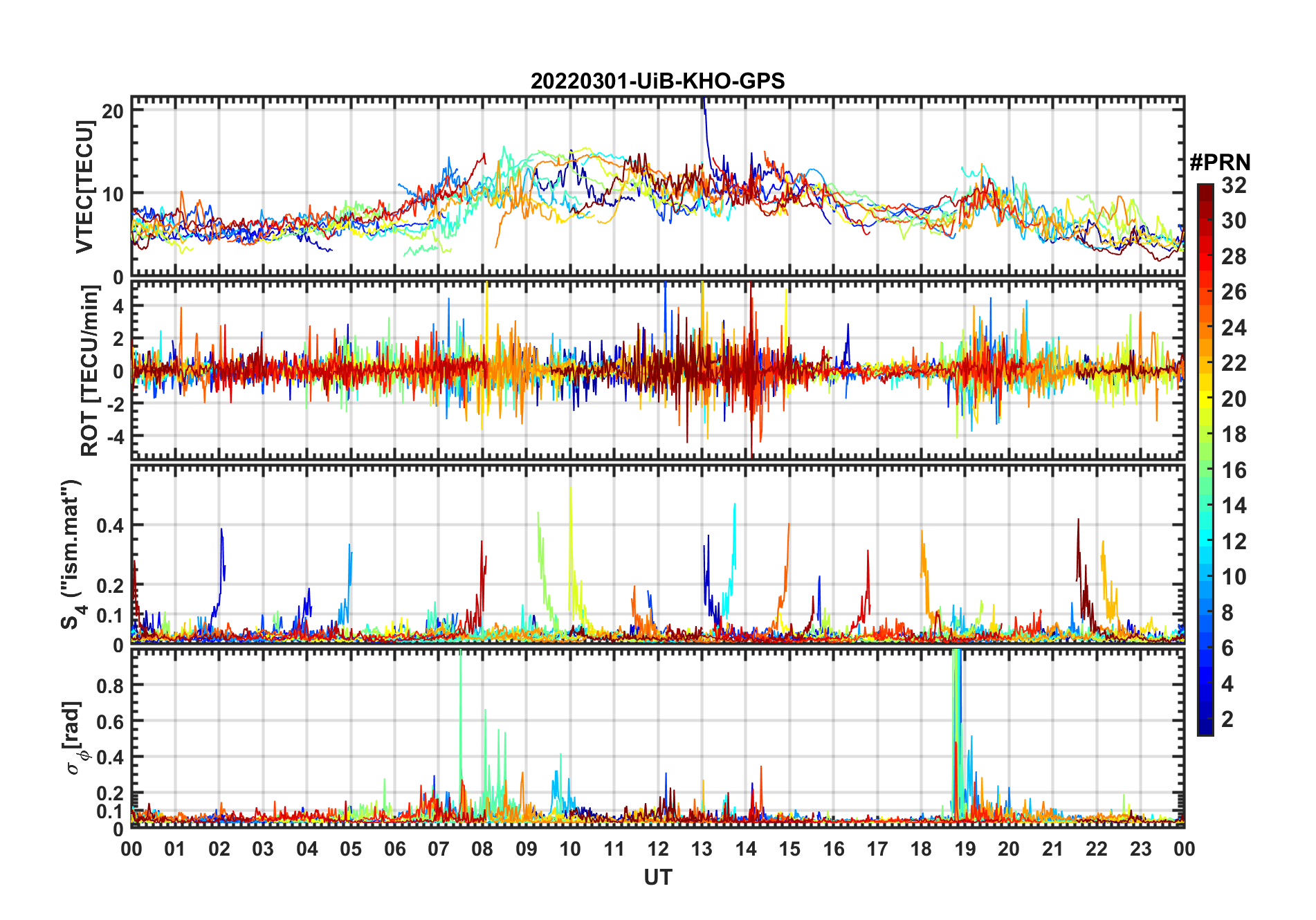Pick the PRN colorbar tick label "4"
Viewport: 1316px width, 920px height.
(1227, 684)
